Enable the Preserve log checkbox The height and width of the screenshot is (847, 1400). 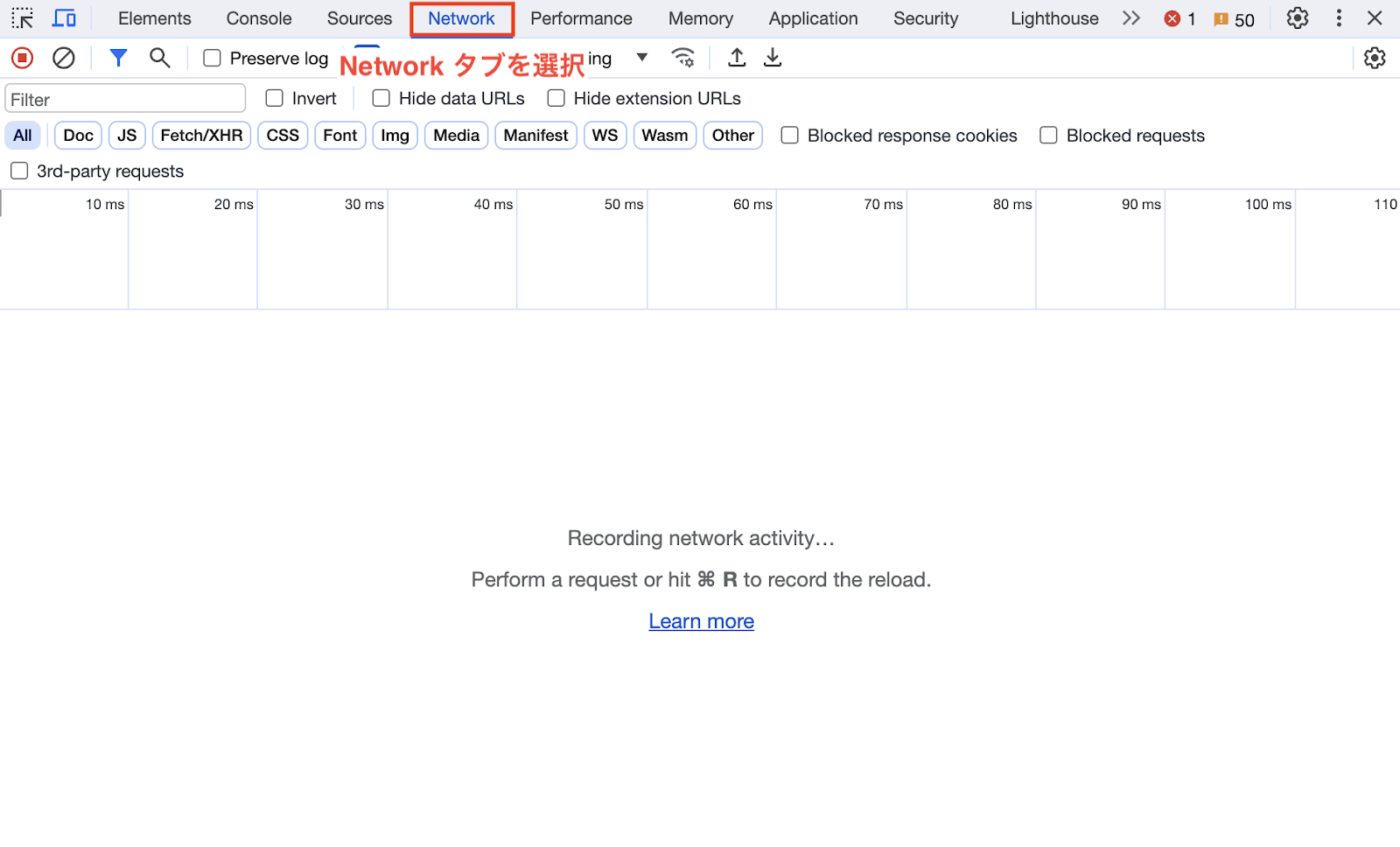212,58
